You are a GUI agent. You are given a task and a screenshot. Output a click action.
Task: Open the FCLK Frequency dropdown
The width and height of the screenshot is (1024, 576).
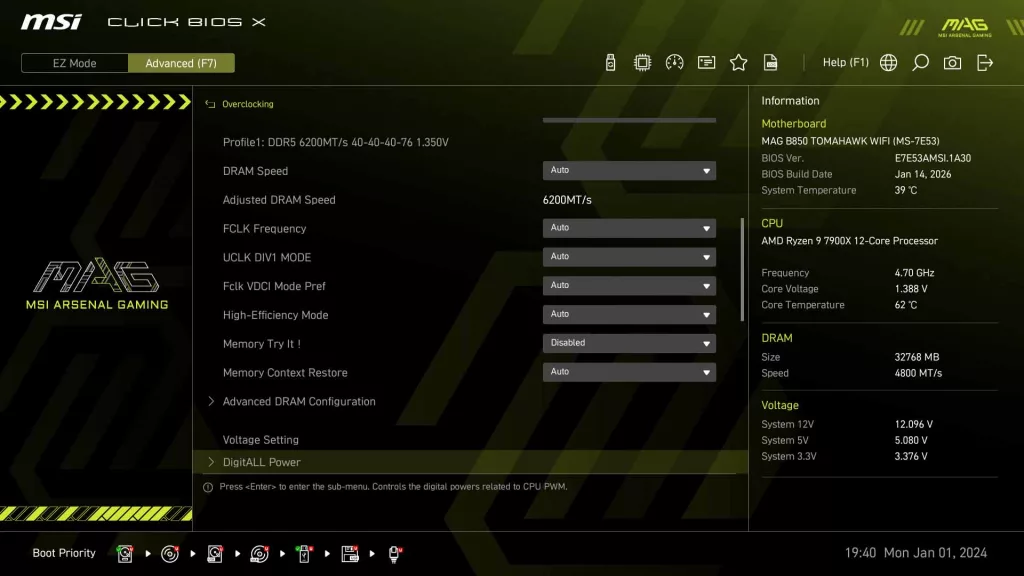click(628, 228)
